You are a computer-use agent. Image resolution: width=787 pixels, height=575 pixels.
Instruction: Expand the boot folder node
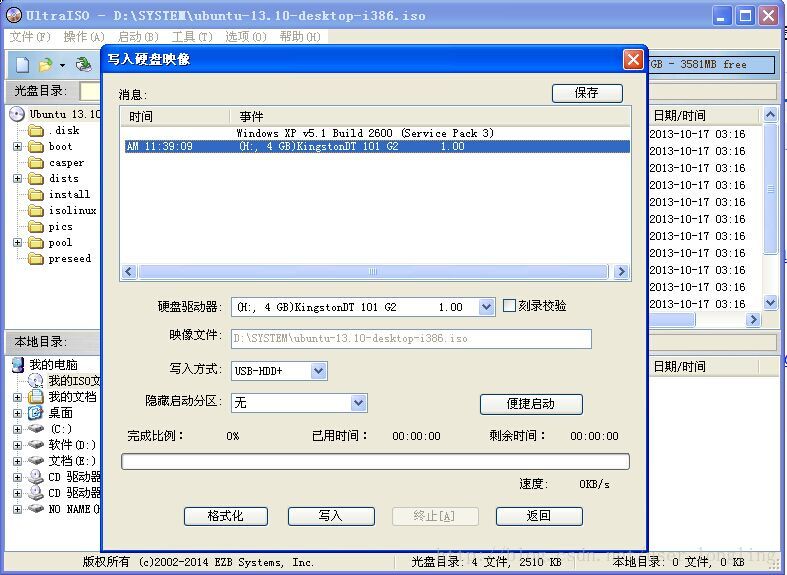point(18,147)
